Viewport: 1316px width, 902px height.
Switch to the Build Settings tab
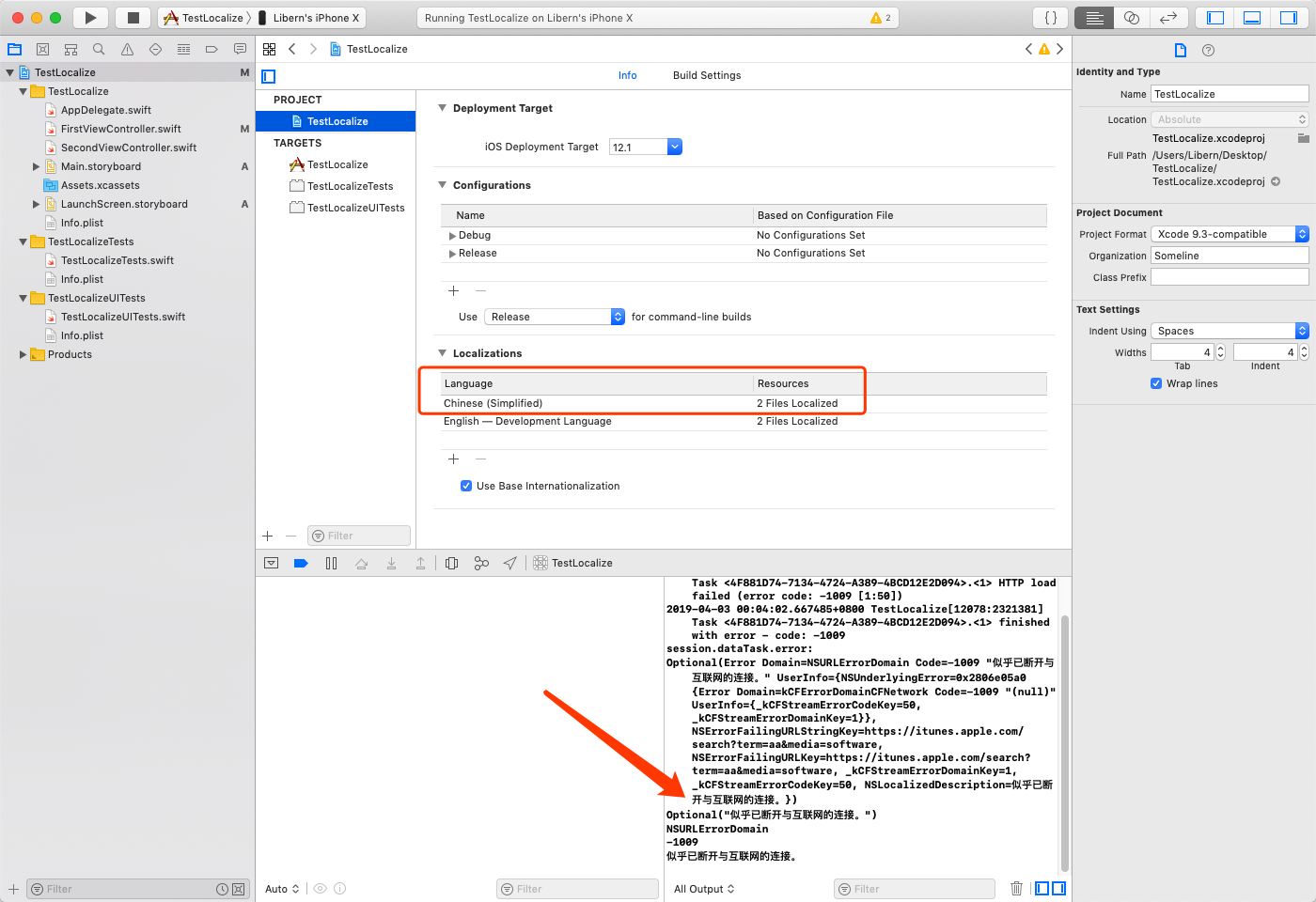click(707, 75)
